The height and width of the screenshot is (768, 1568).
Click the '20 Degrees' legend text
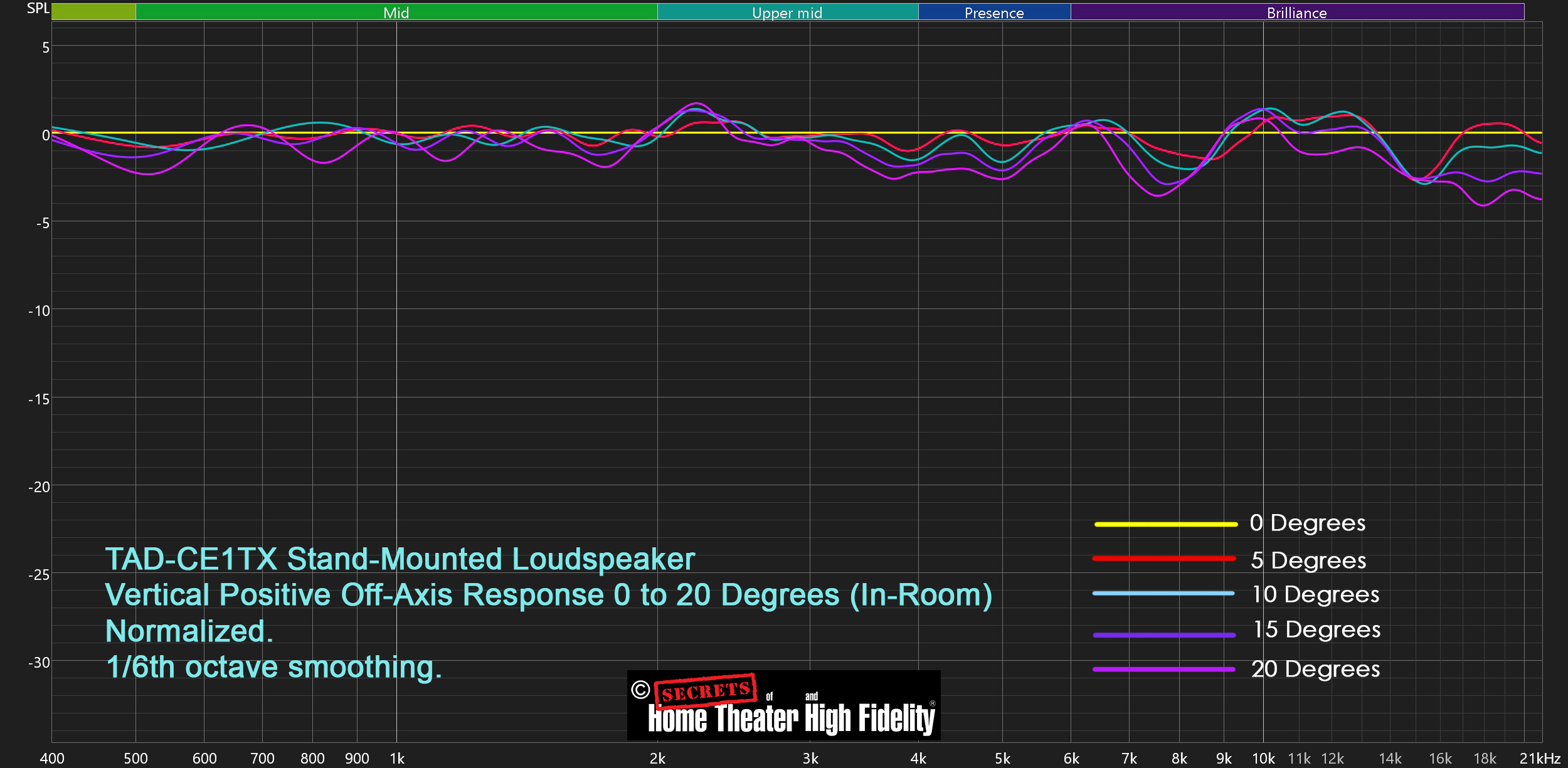(1316, 669)
